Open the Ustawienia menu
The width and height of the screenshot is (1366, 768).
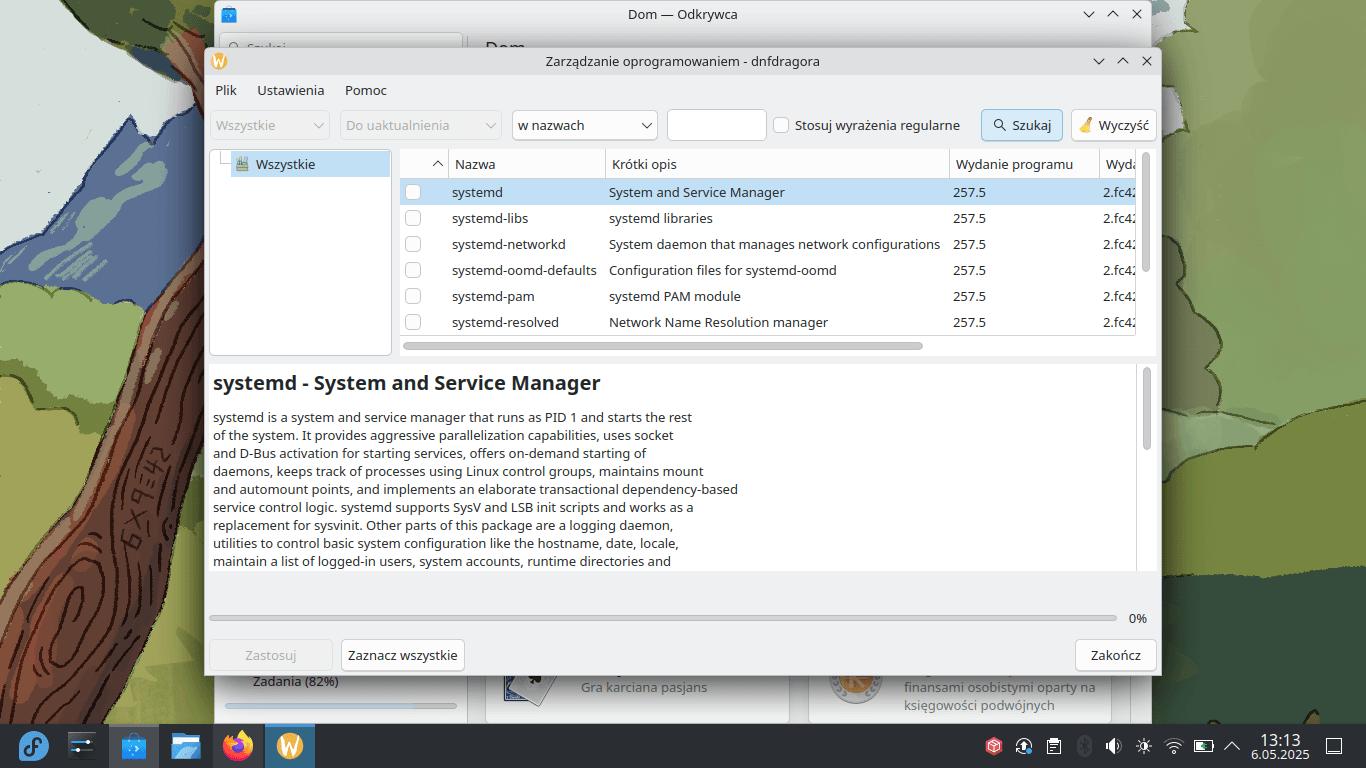pos(290,90)
